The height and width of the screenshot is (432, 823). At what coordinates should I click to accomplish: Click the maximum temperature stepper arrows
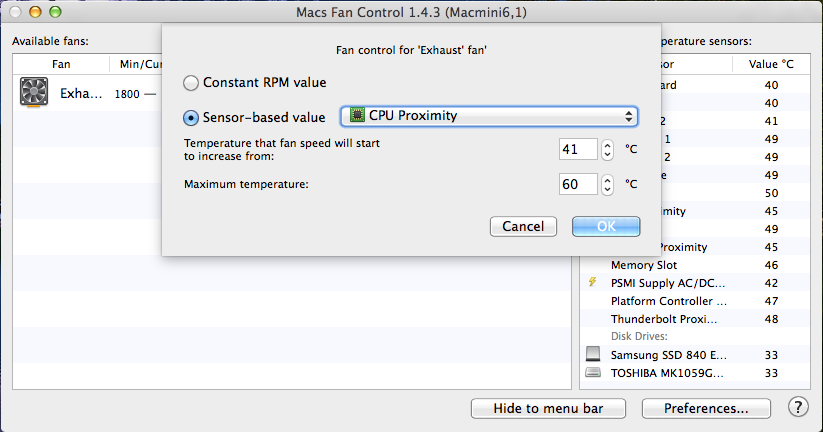[x=607, y=184]
